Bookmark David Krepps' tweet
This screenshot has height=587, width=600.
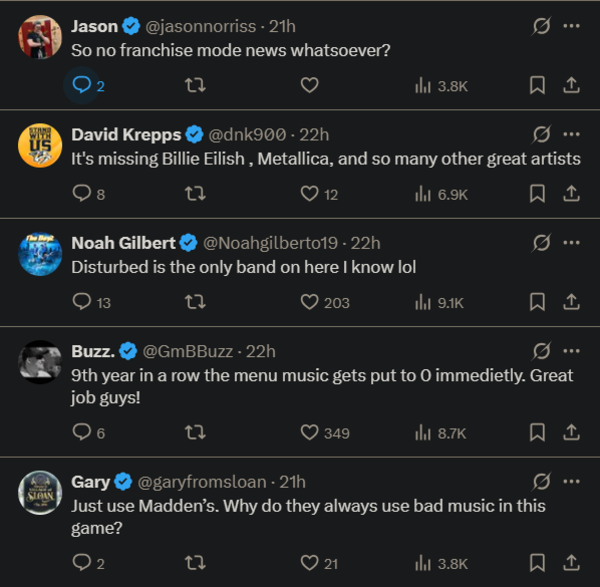[538, 194]
